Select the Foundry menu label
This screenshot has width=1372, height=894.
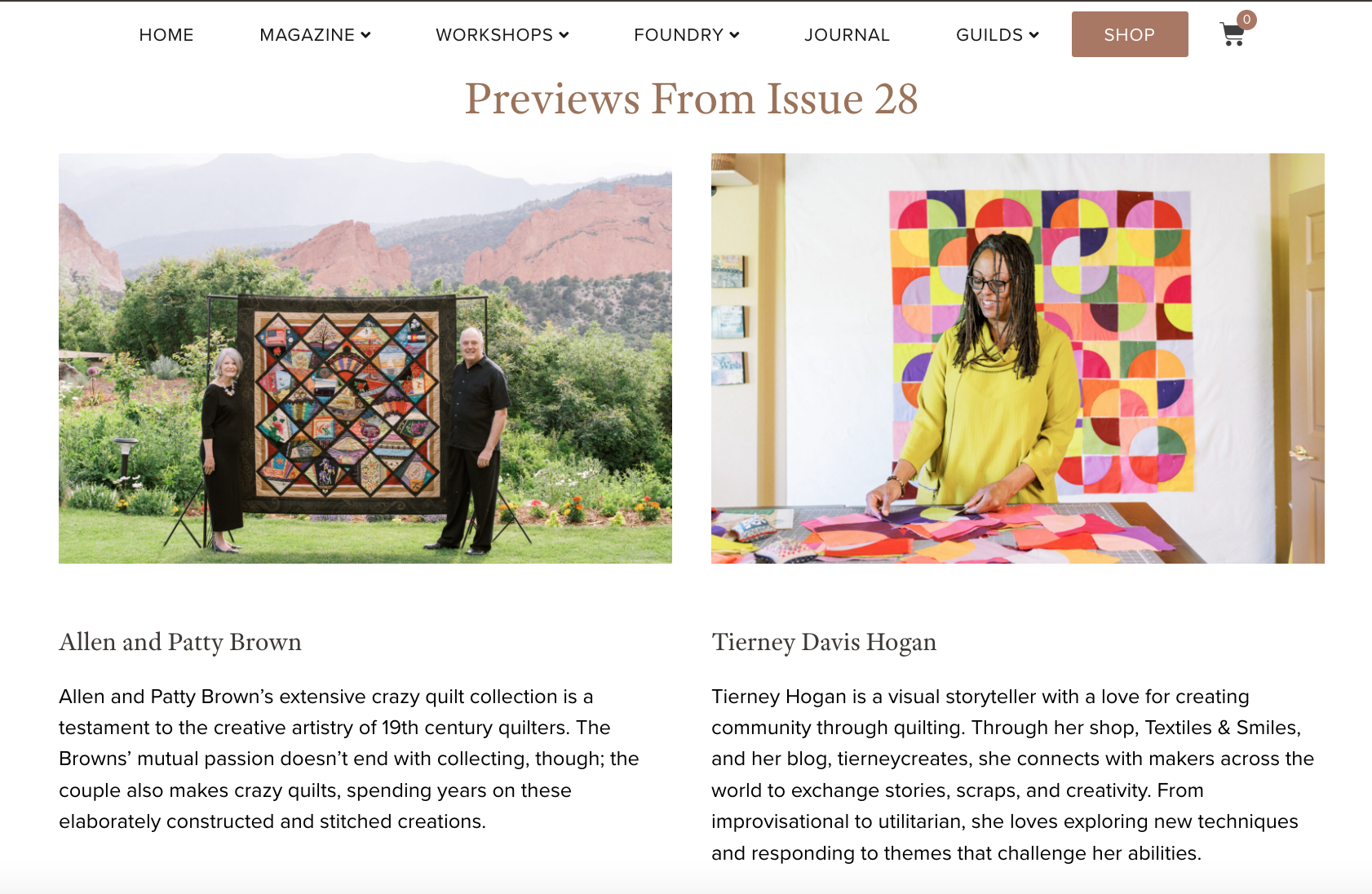coord(679,35)
